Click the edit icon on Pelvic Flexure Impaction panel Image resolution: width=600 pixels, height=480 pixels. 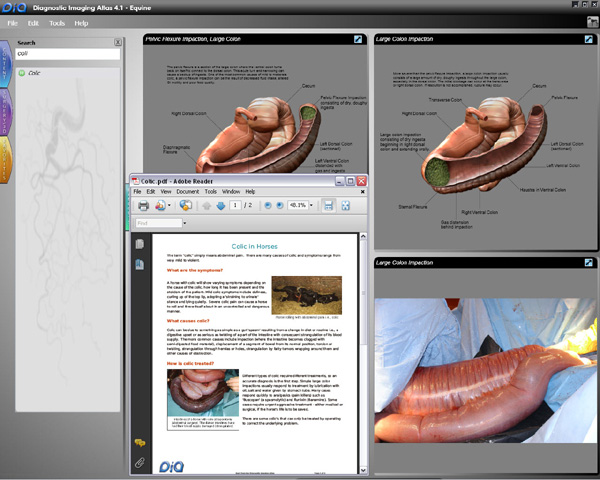pos(358,39)
